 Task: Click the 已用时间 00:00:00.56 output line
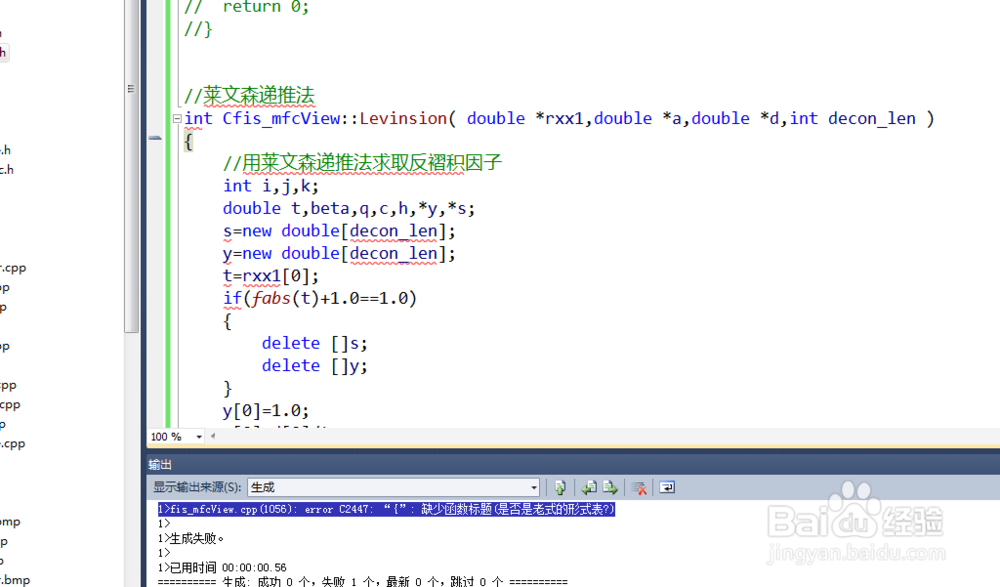222,567
